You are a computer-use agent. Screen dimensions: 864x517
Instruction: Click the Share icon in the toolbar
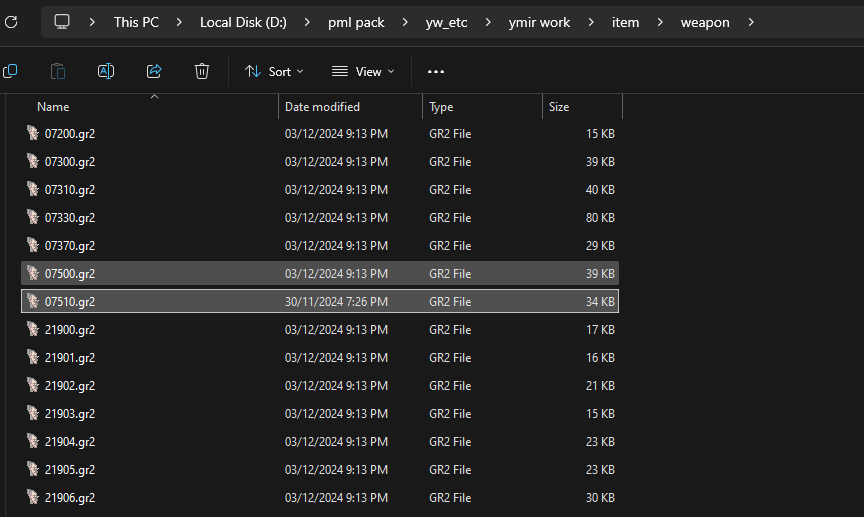(154, 71)
